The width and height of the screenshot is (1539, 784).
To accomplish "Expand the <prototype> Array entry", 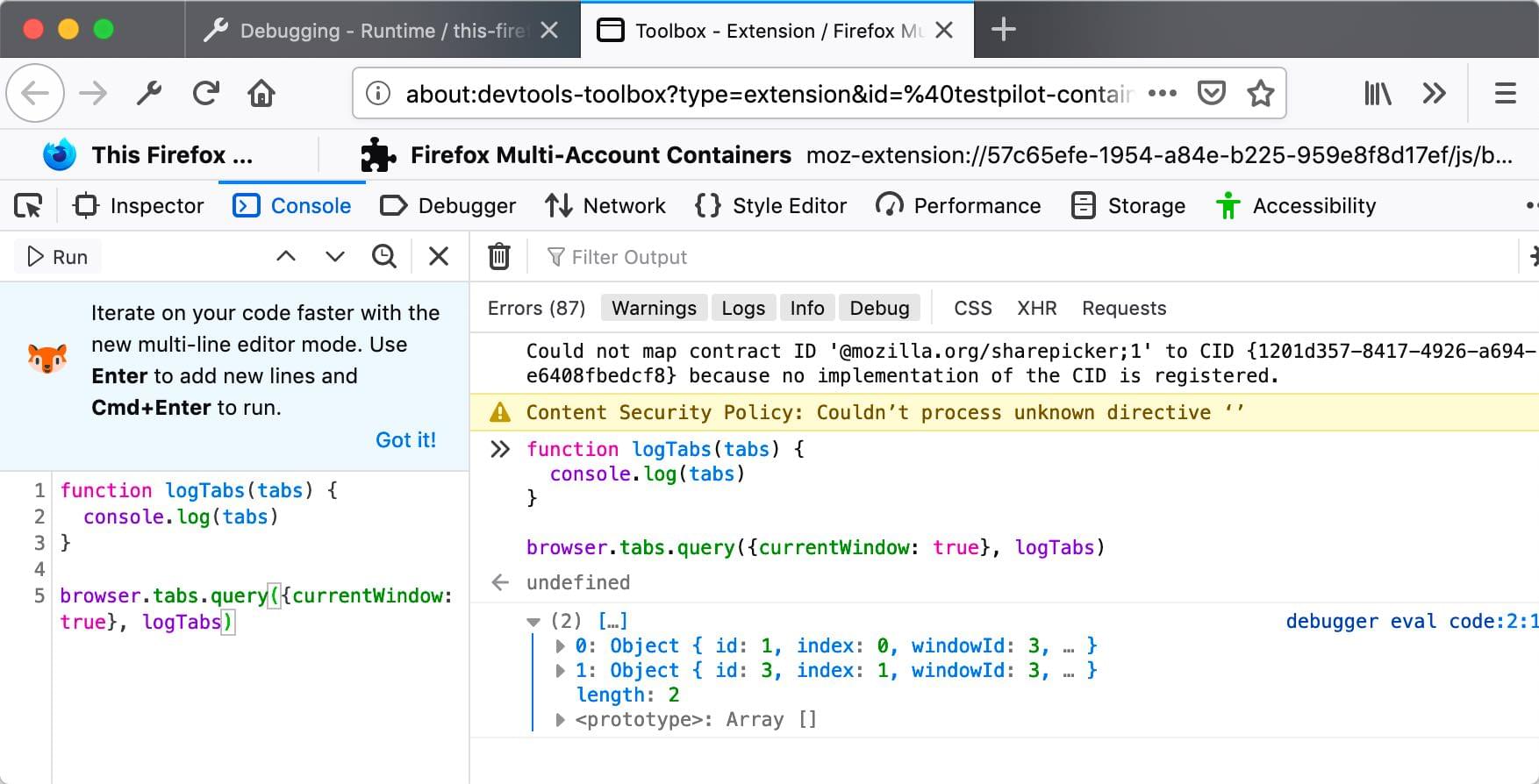I will [x=560, y=720].
